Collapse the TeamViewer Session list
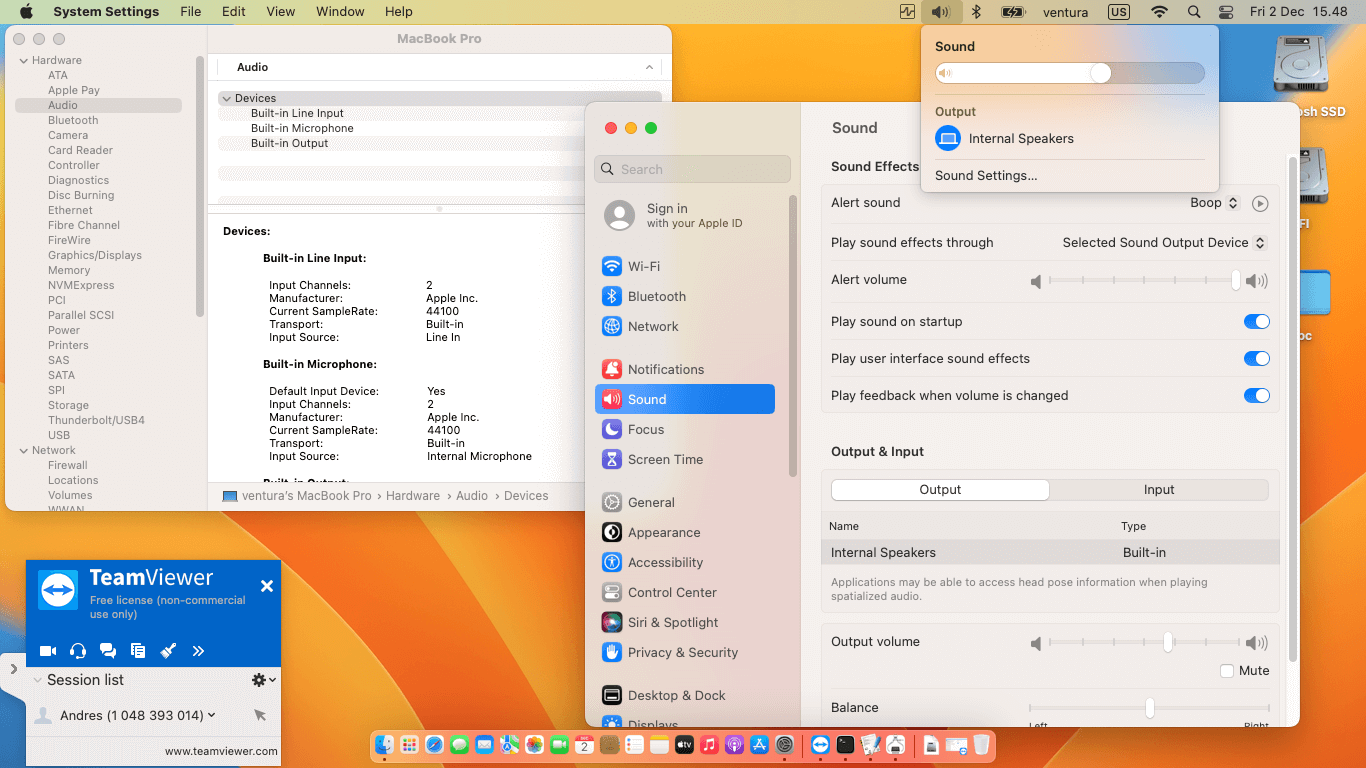The image size is (1366, 768). 38,680
